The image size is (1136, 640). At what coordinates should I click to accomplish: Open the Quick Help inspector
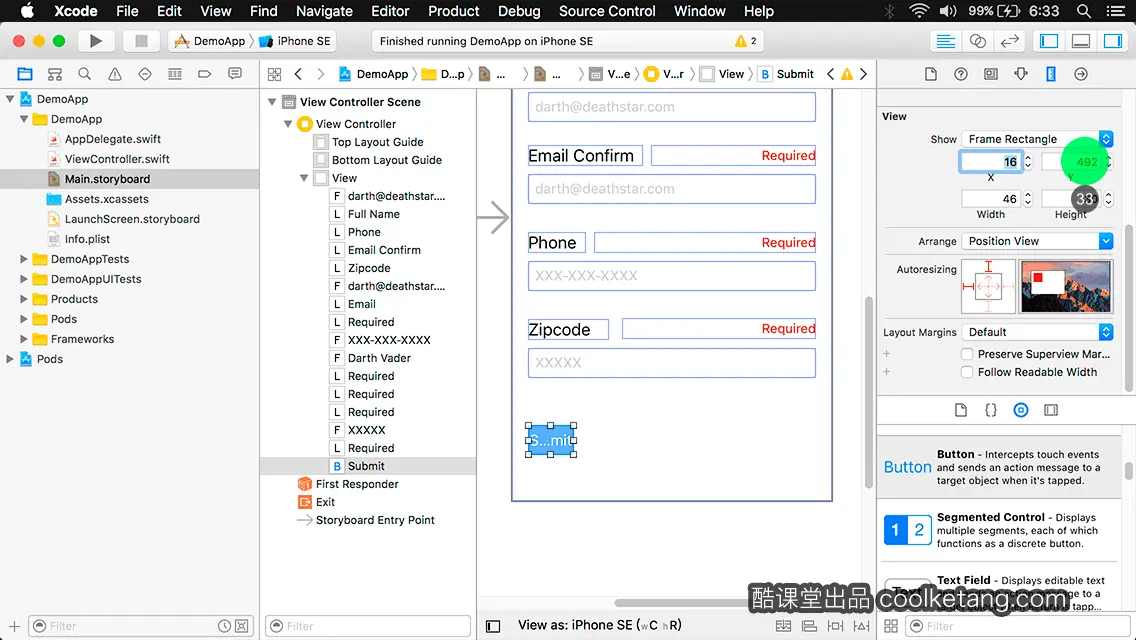point(961,74)
